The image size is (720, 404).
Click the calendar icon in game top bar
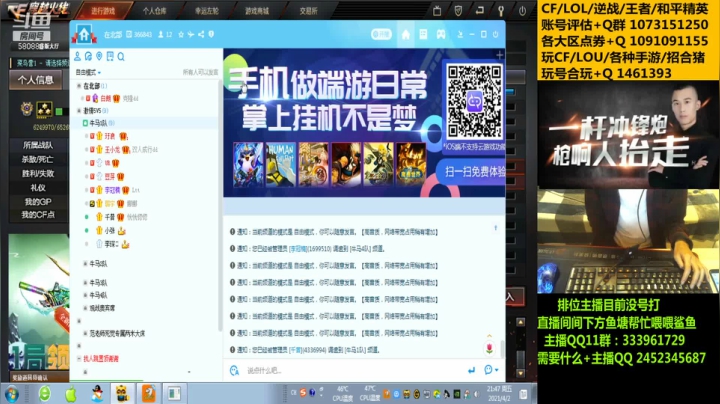[x=437, y=11]
